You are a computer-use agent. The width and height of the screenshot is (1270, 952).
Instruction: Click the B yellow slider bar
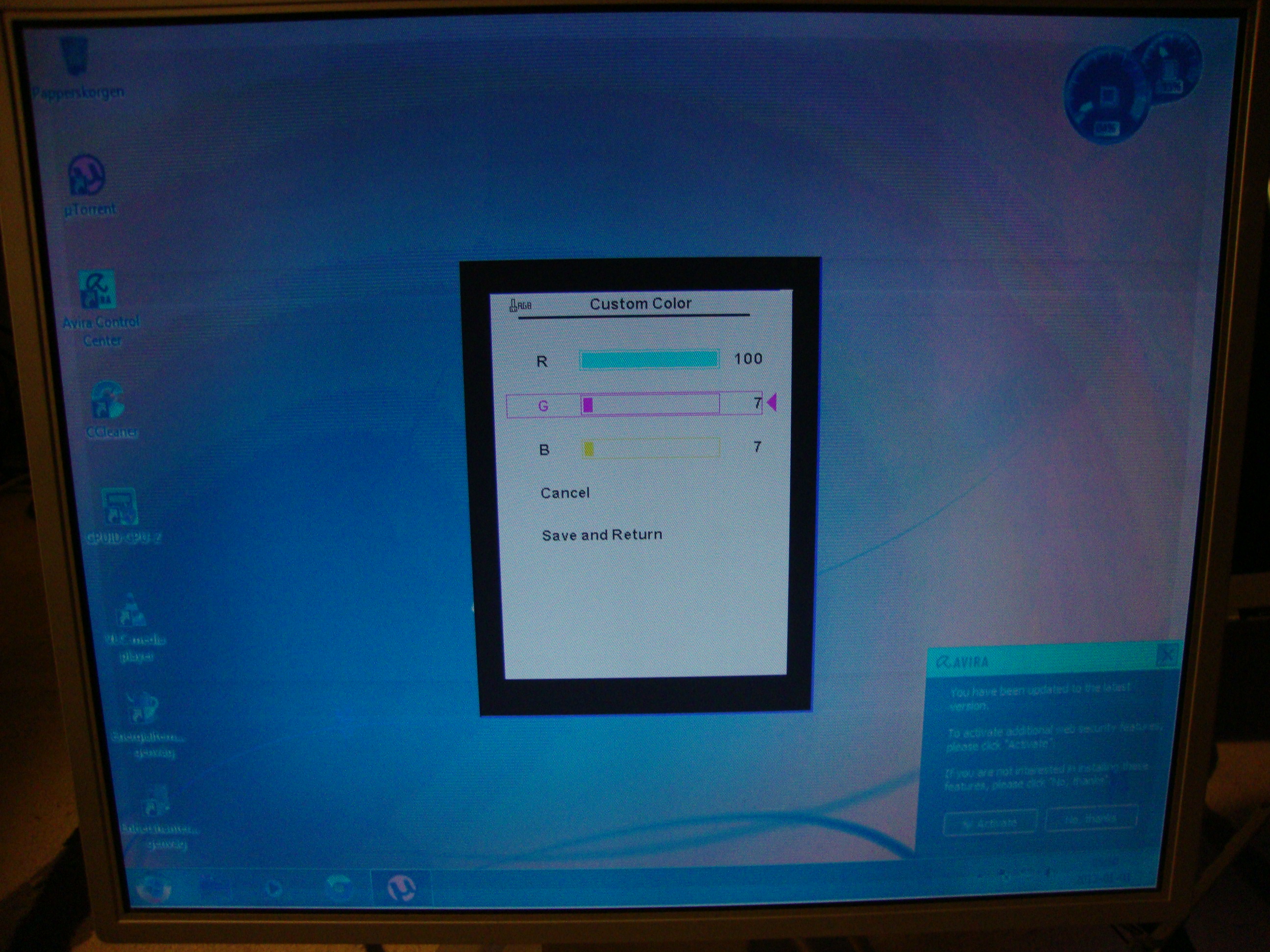click(x=651, y=448)
